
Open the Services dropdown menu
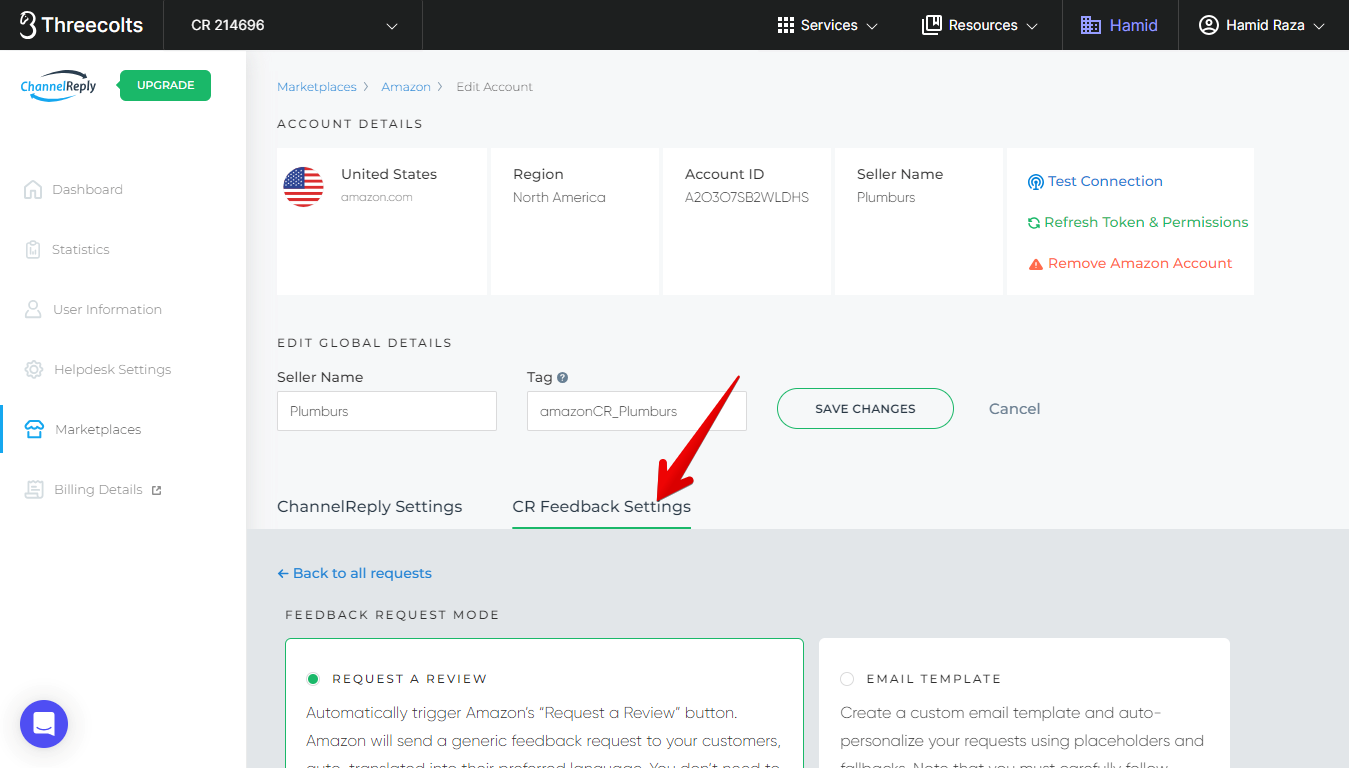coord(828,25)
